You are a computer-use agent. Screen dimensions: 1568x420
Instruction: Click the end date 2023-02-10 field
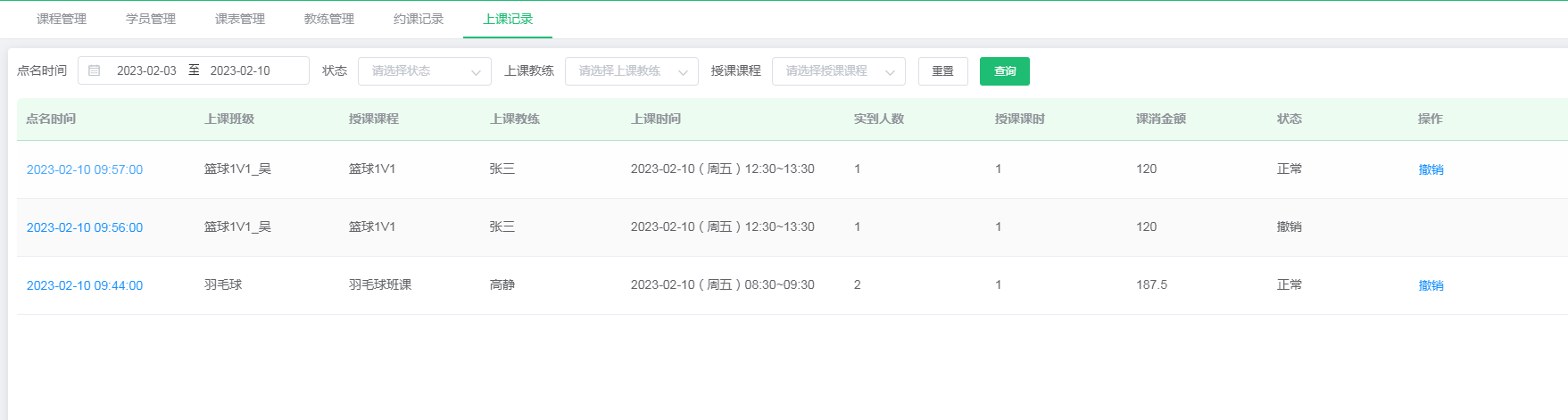click(240, 70)
